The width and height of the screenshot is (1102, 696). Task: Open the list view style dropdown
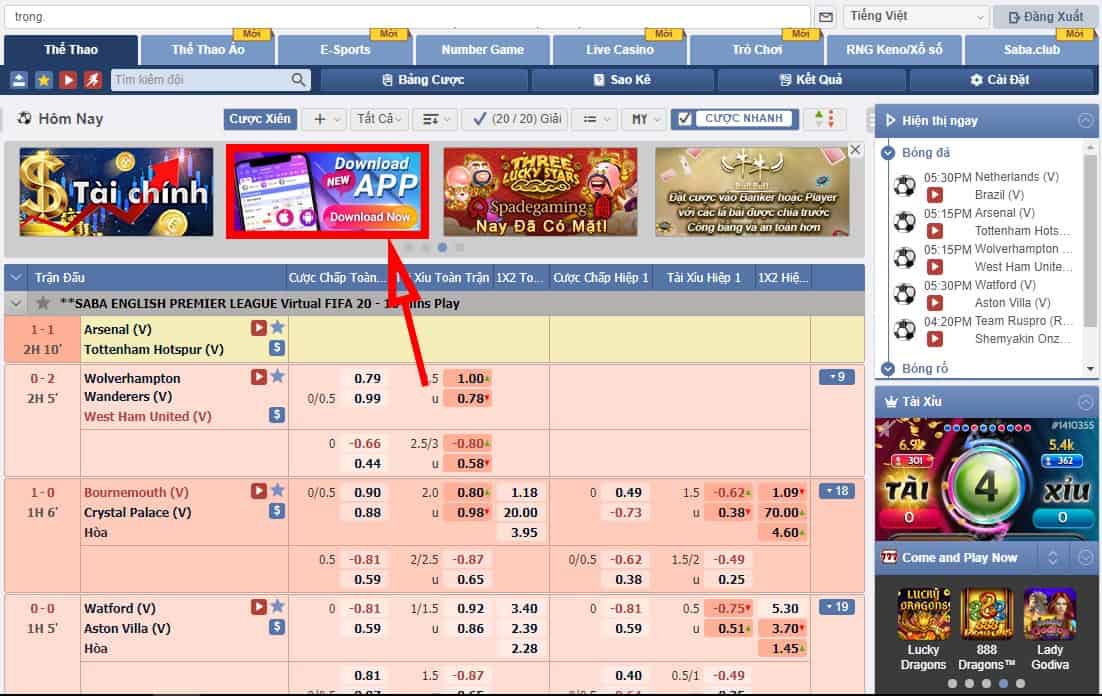pyautogui.click(x=595, y=119)
